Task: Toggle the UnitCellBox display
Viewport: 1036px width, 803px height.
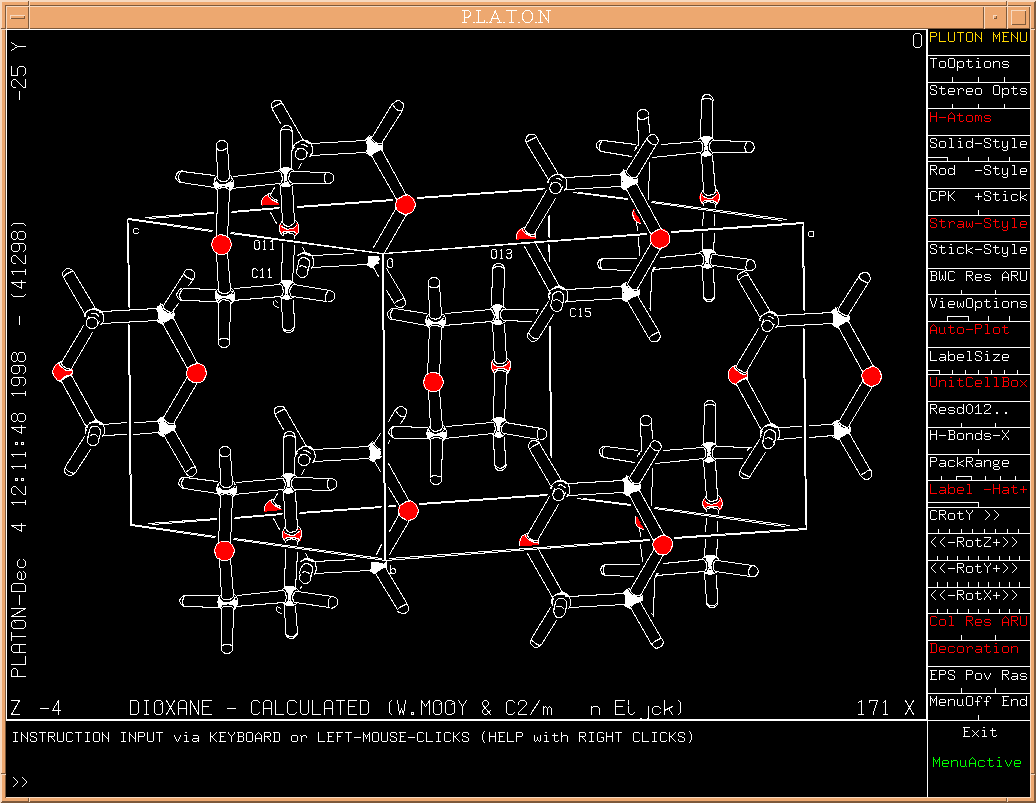Action: click(x=977, y=383)
